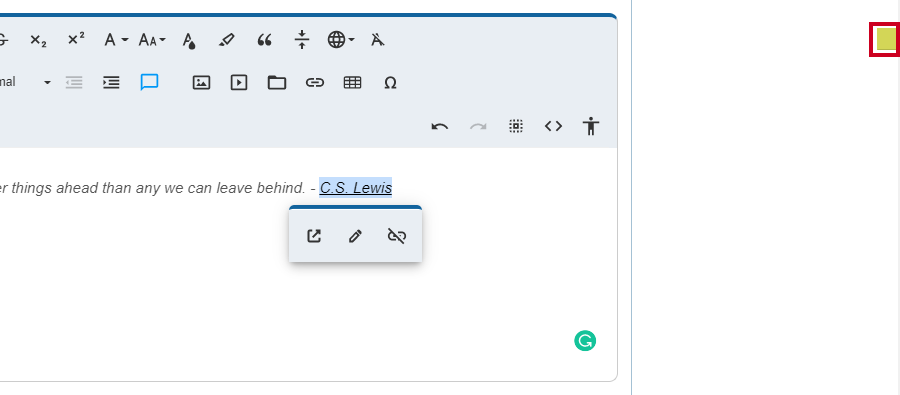Open the paragraph style dropdown arrow
This screenshot has height=395, width=900.
47,83
